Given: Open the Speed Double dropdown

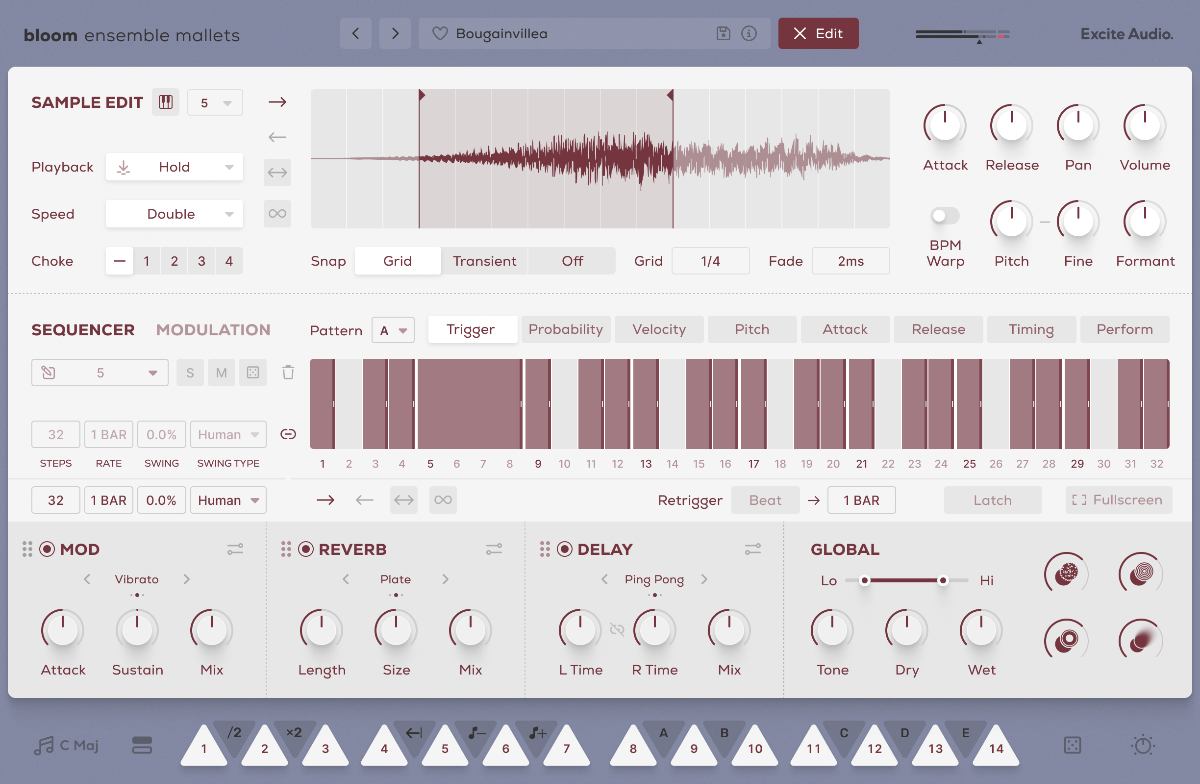Looking at the screenshot, I should pyautogui.click(x=174, y=214).
